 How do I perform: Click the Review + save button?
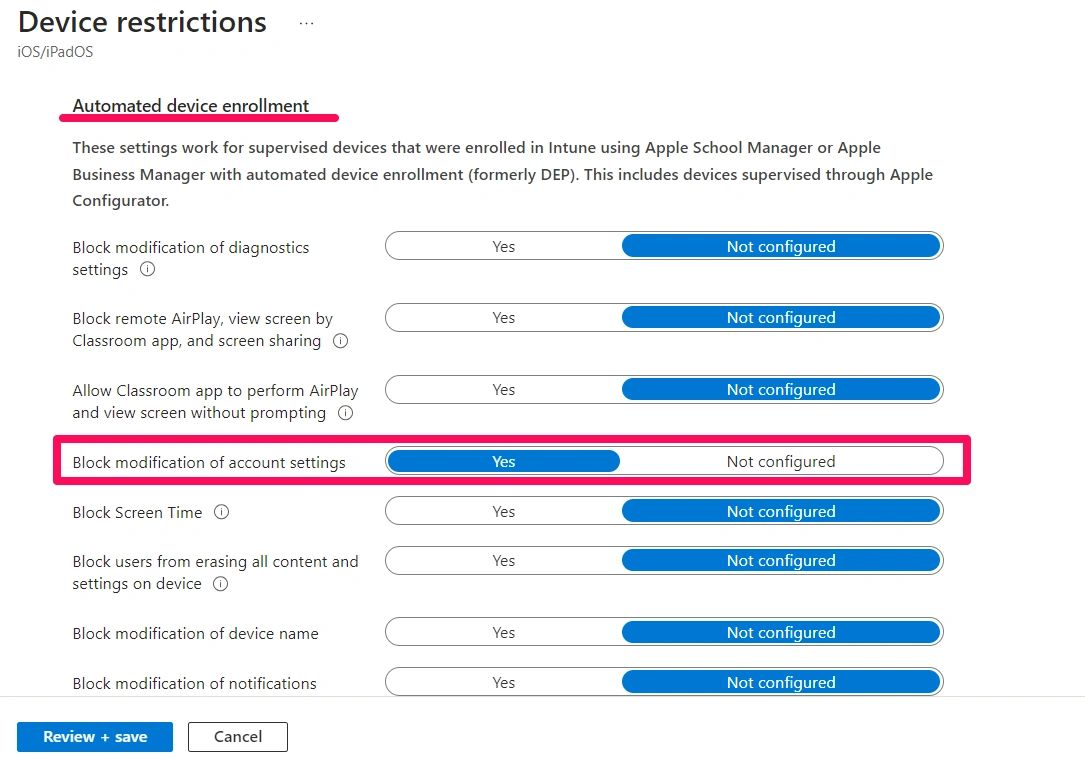click(95, 737)
